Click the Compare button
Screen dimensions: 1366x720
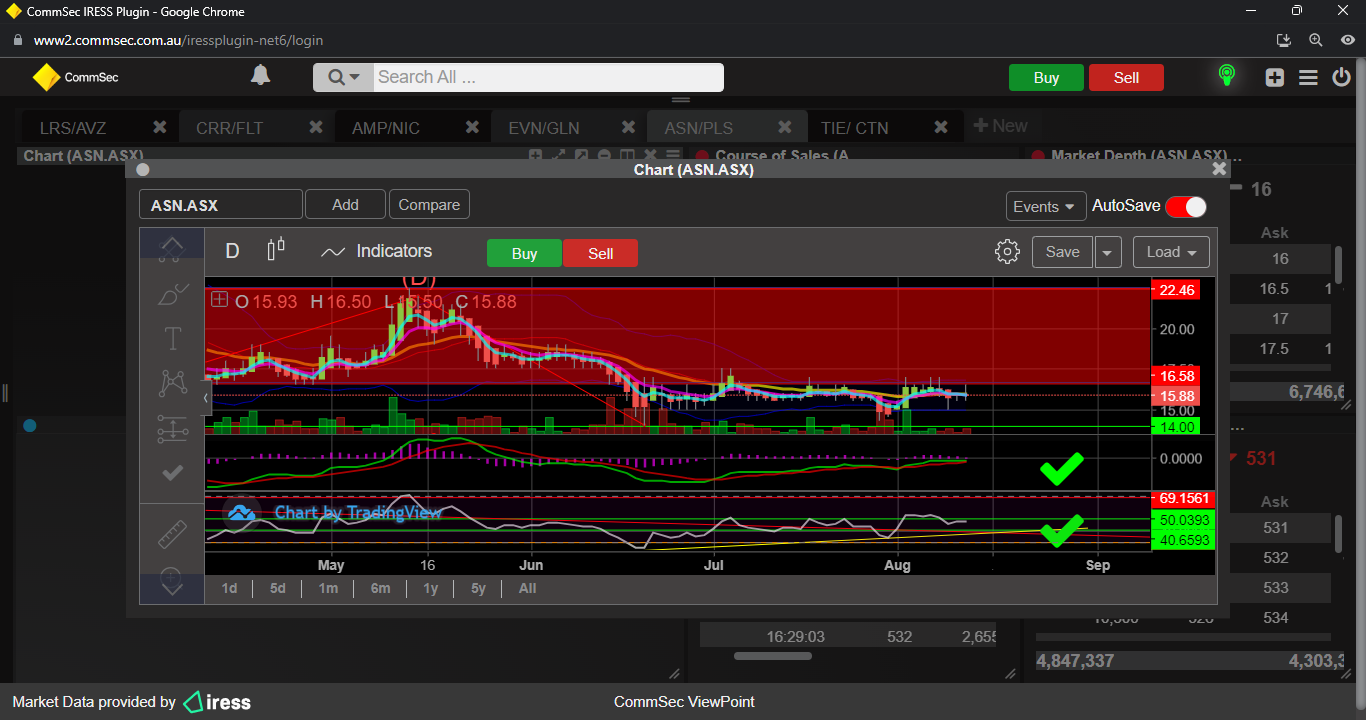(429, 205)
